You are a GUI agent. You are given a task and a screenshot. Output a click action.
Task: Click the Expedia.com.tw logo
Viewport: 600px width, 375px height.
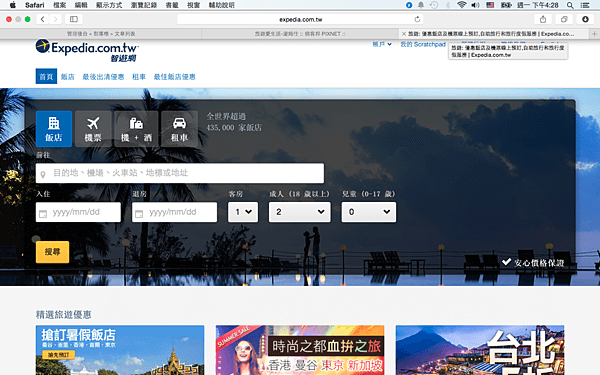coord(87,50)
